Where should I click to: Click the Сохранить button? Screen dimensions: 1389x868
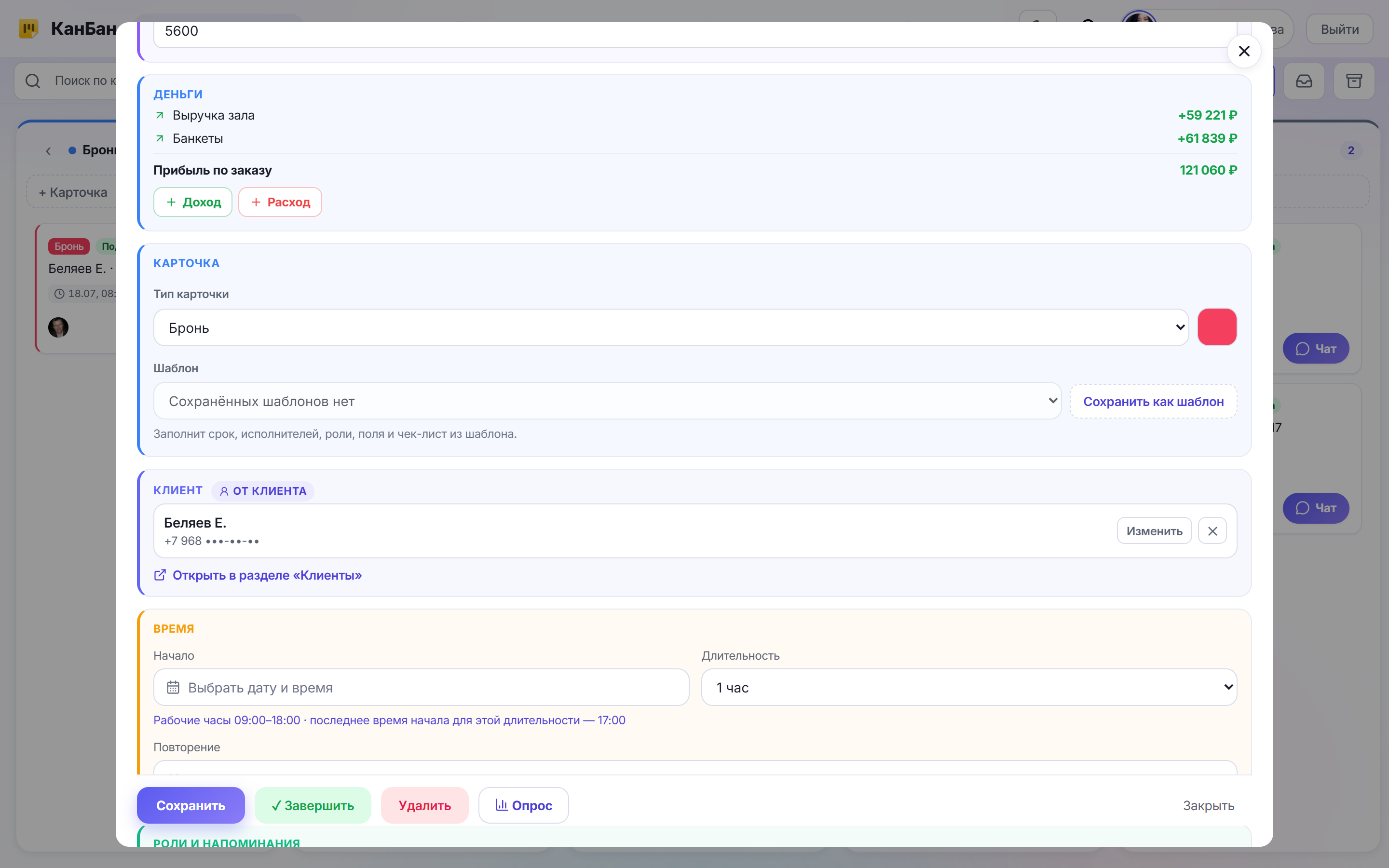click(x=191, y=805)
